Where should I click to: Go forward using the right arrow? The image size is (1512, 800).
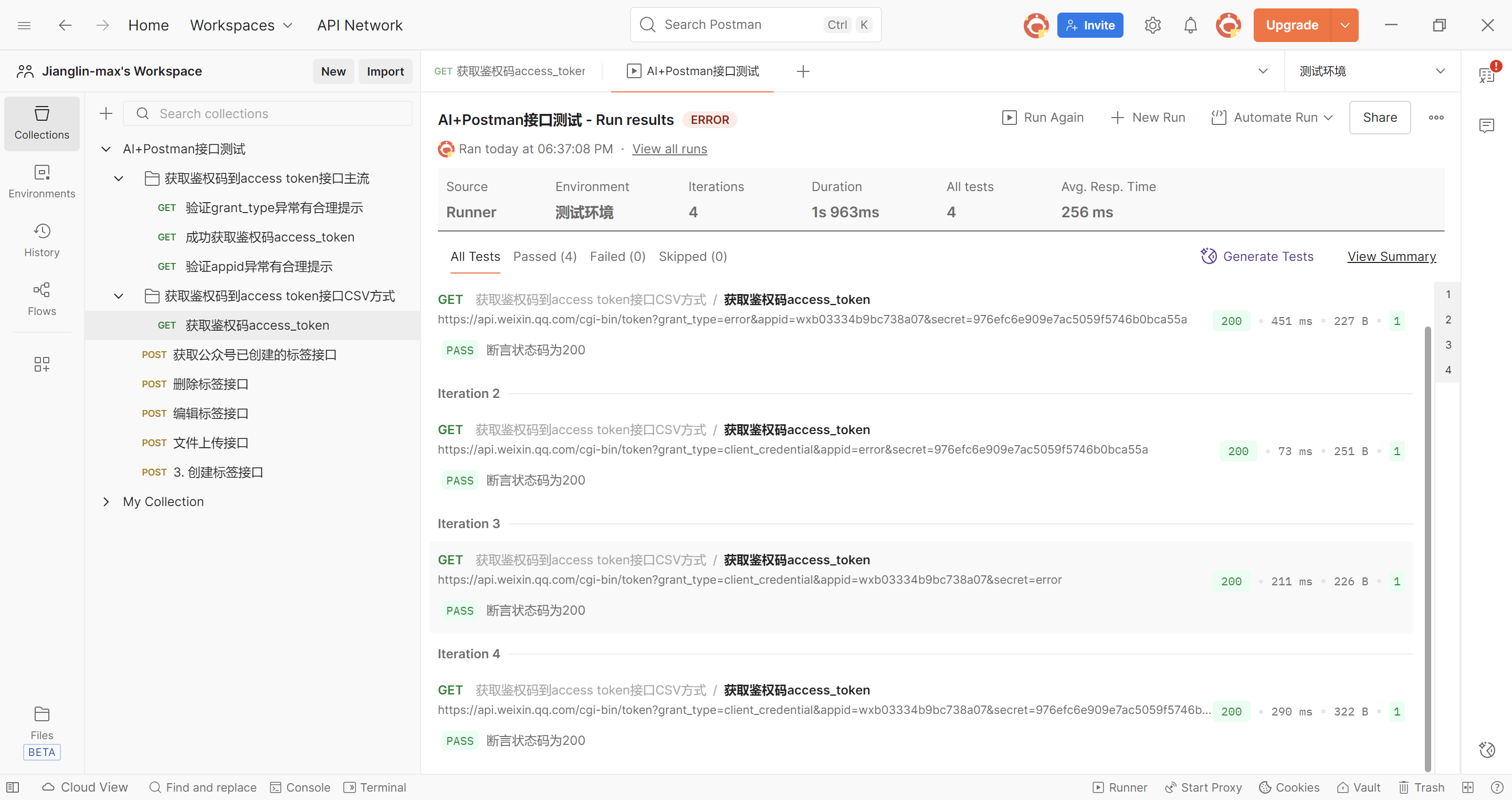[x=103, y=25]
